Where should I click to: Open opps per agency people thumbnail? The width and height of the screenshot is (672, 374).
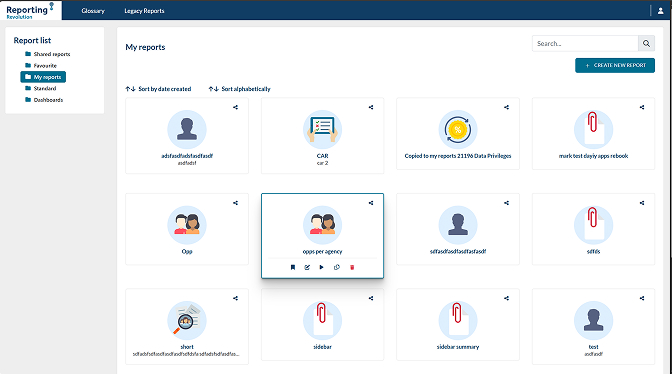click(322, 225)
